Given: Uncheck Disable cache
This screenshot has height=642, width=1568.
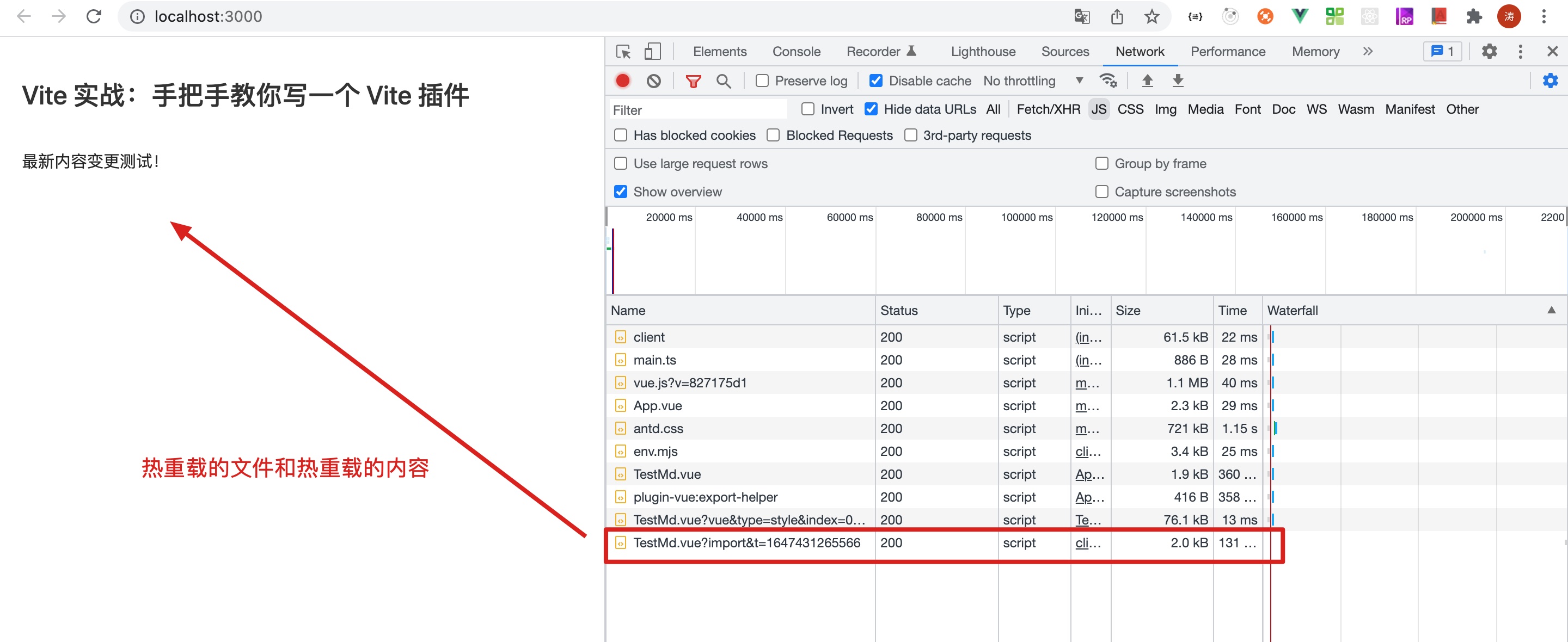Looking at the screenshot, I should point(876,81).
